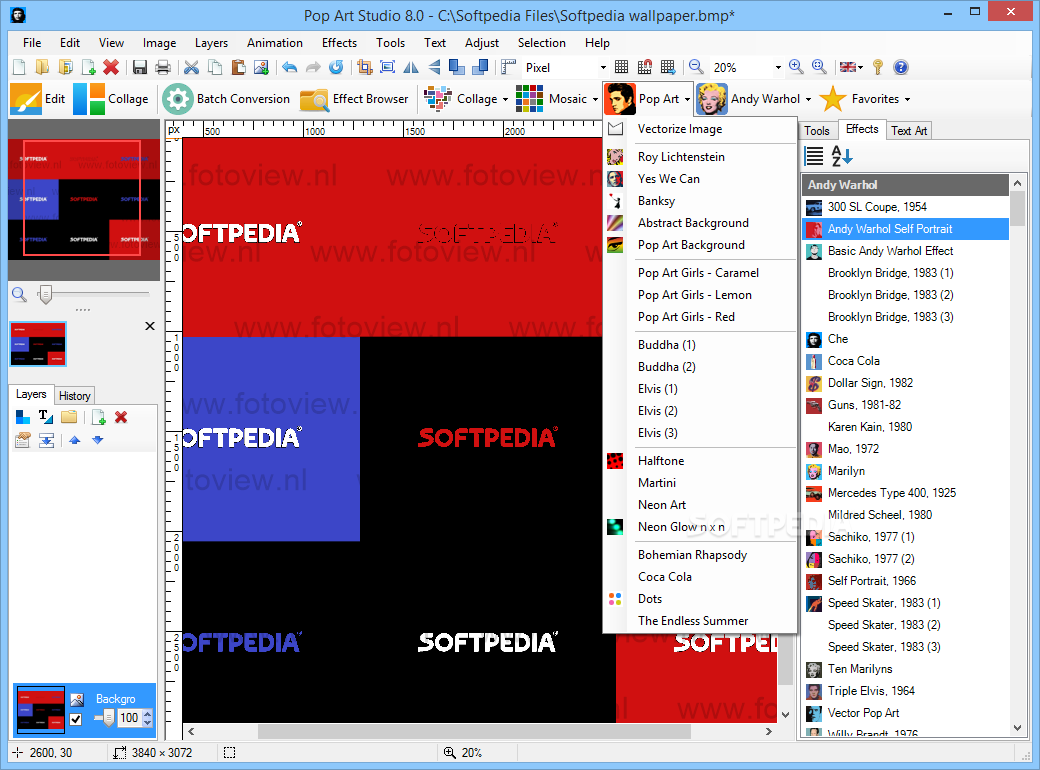Expand the Andy Warhol toolbar dropdown
Image resolution: width=1040 pixels, height=770 pixels.
(x=809, y=99)
